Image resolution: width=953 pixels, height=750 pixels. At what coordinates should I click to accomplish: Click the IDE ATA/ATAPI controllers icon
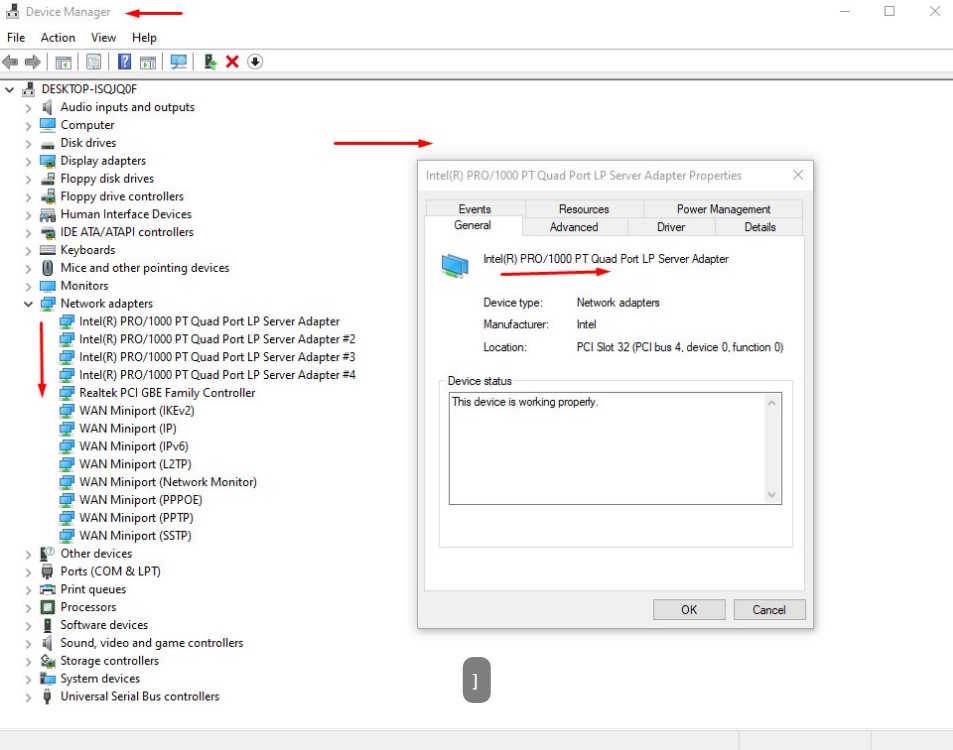point(47,232)
